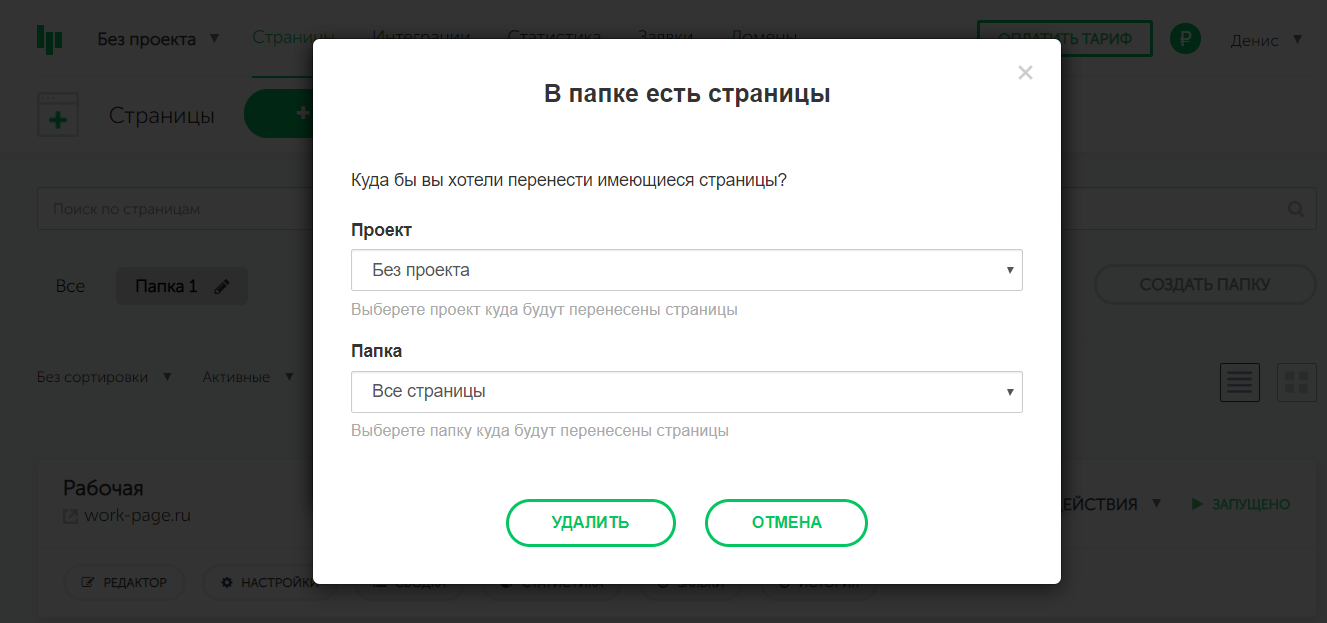Click the search magnifier icon
Image resolution: width=1327 pixels, height=623 pixels.
click(1296, 210)
